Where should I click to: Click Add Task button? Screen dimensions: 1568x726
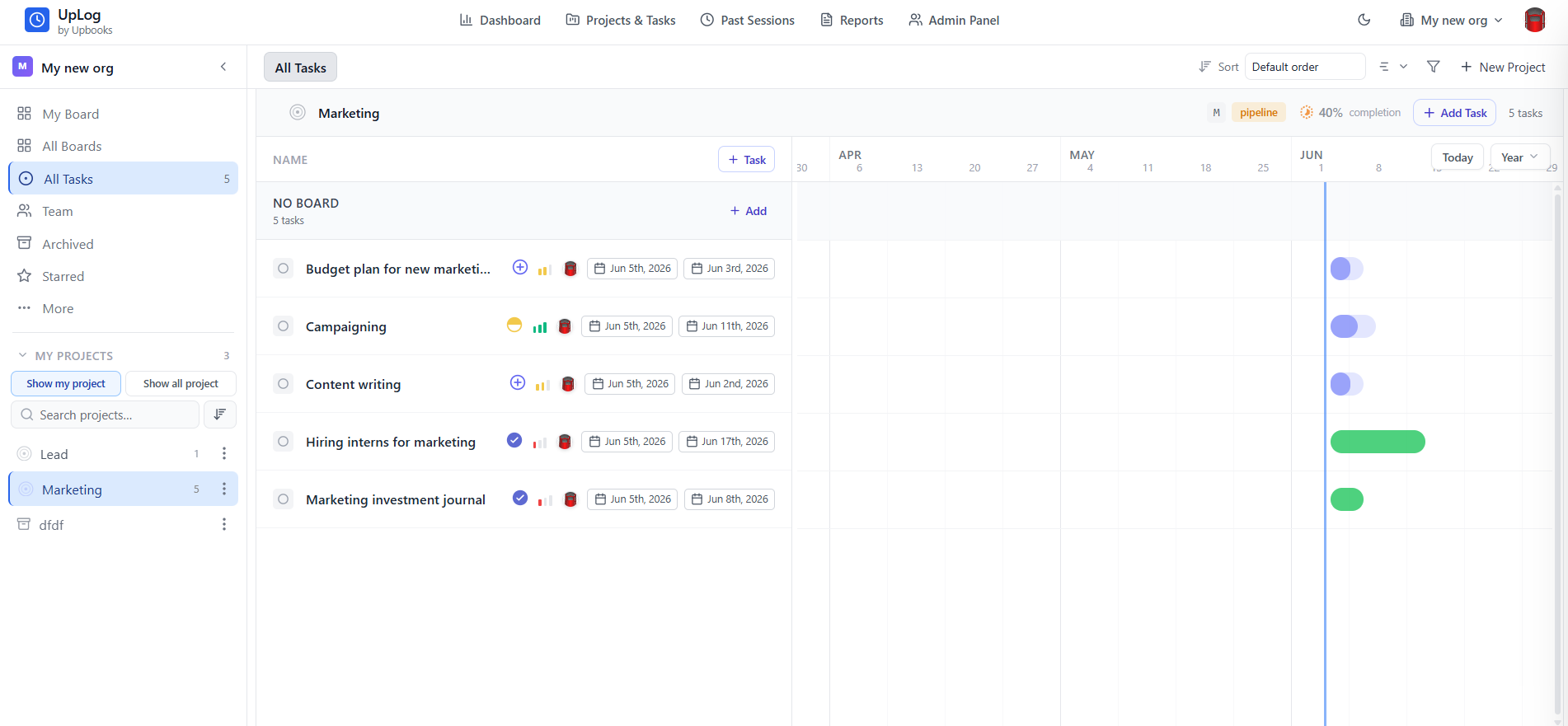1455,112
